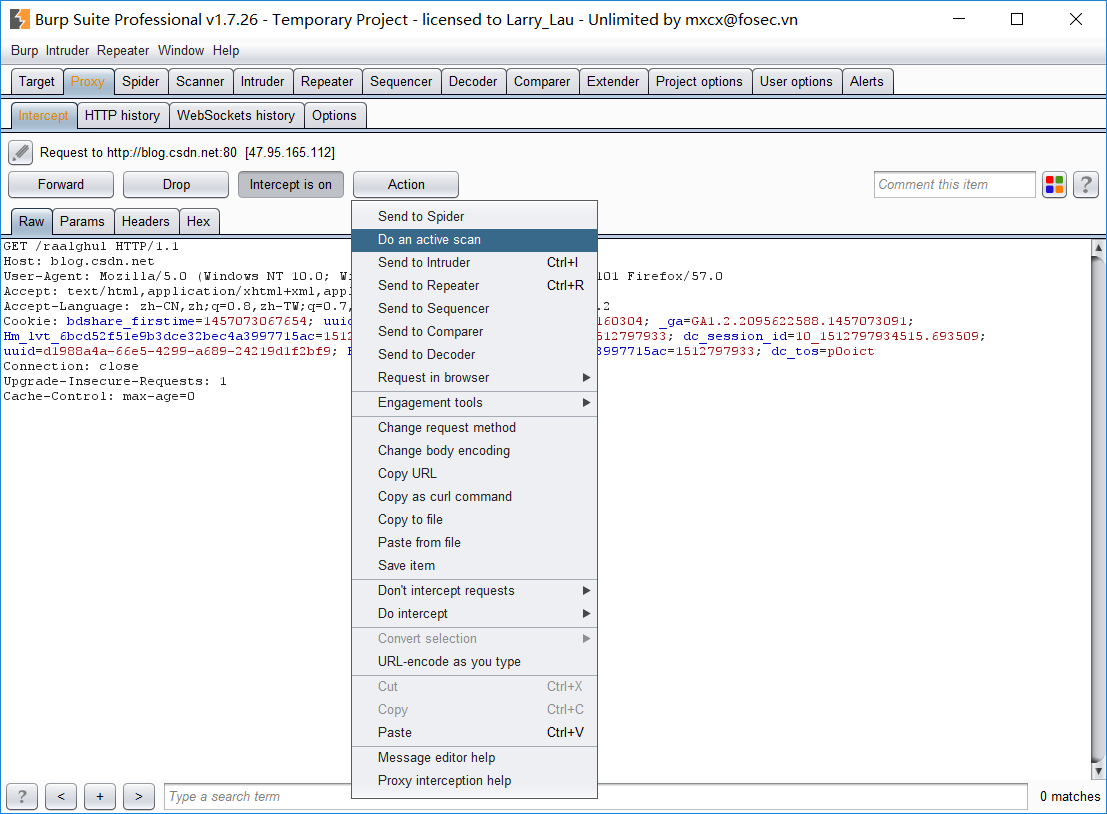Select Send to Sequencer
The image size is (1107, 814).
(474, 309)
